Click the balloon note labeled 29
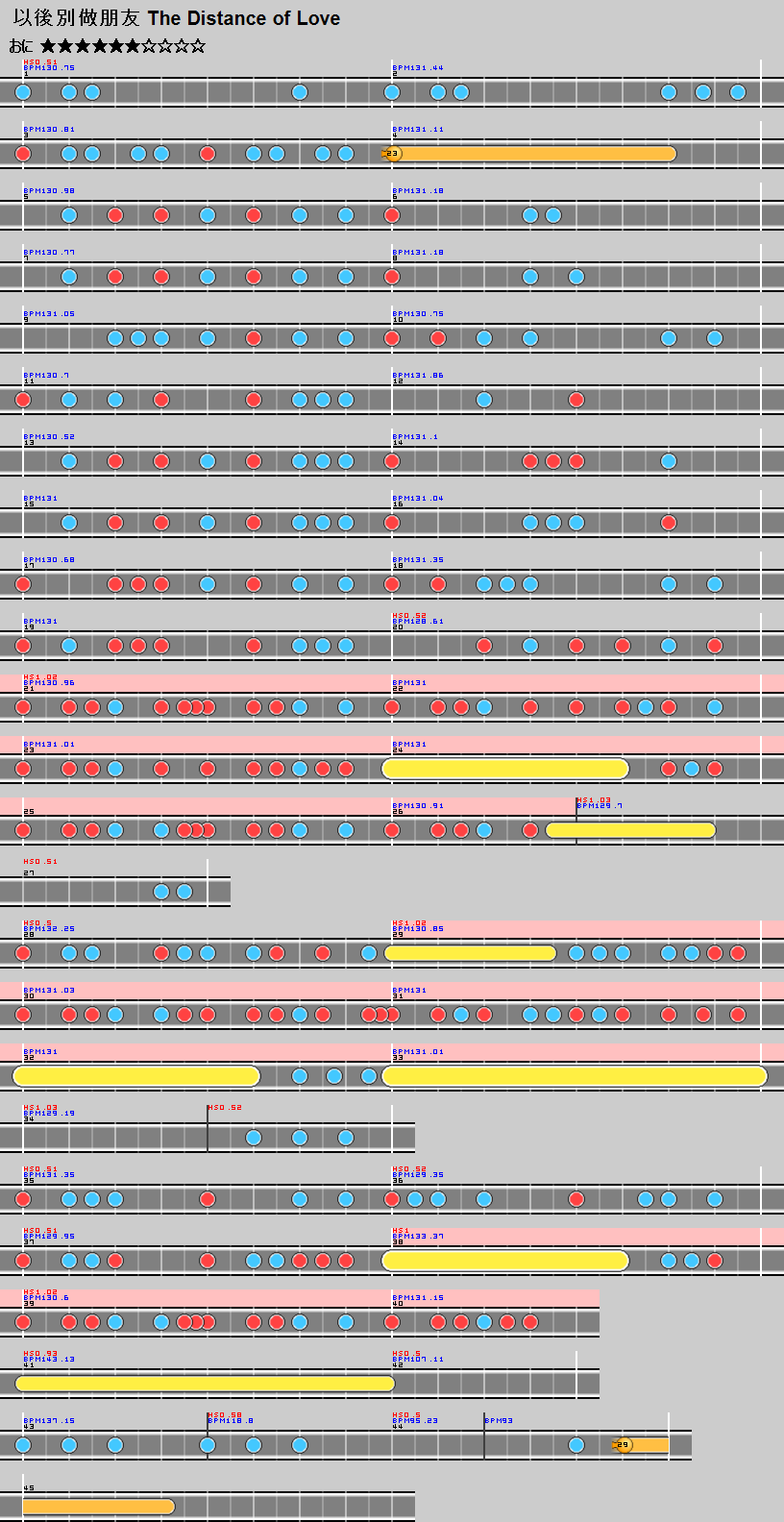 click(624, 1445)
